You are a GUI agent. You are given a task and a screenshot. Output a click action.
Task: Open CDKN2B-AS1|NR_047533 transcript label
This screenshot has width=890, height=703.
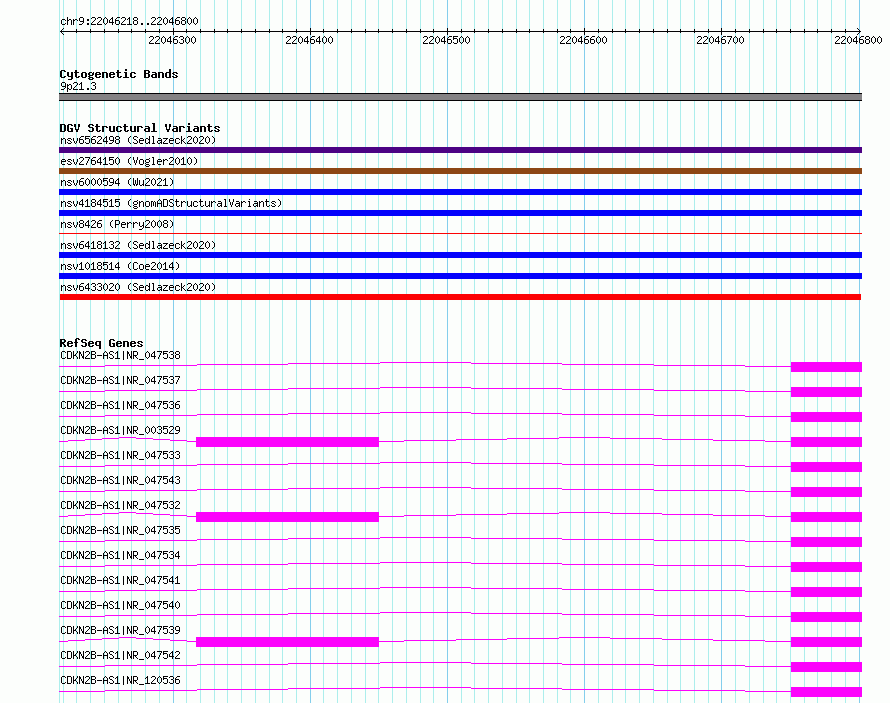click(120, 455)
